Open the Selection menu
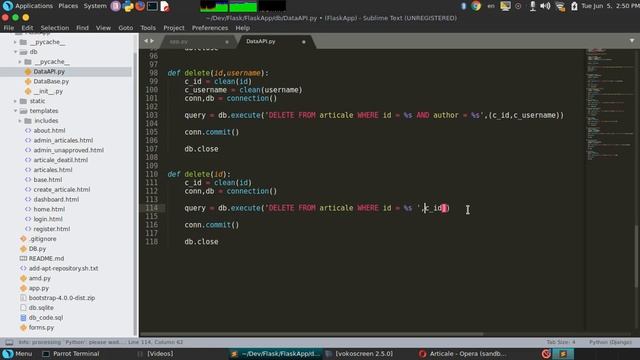Screen dimensions: 640x360 point(55,28)
